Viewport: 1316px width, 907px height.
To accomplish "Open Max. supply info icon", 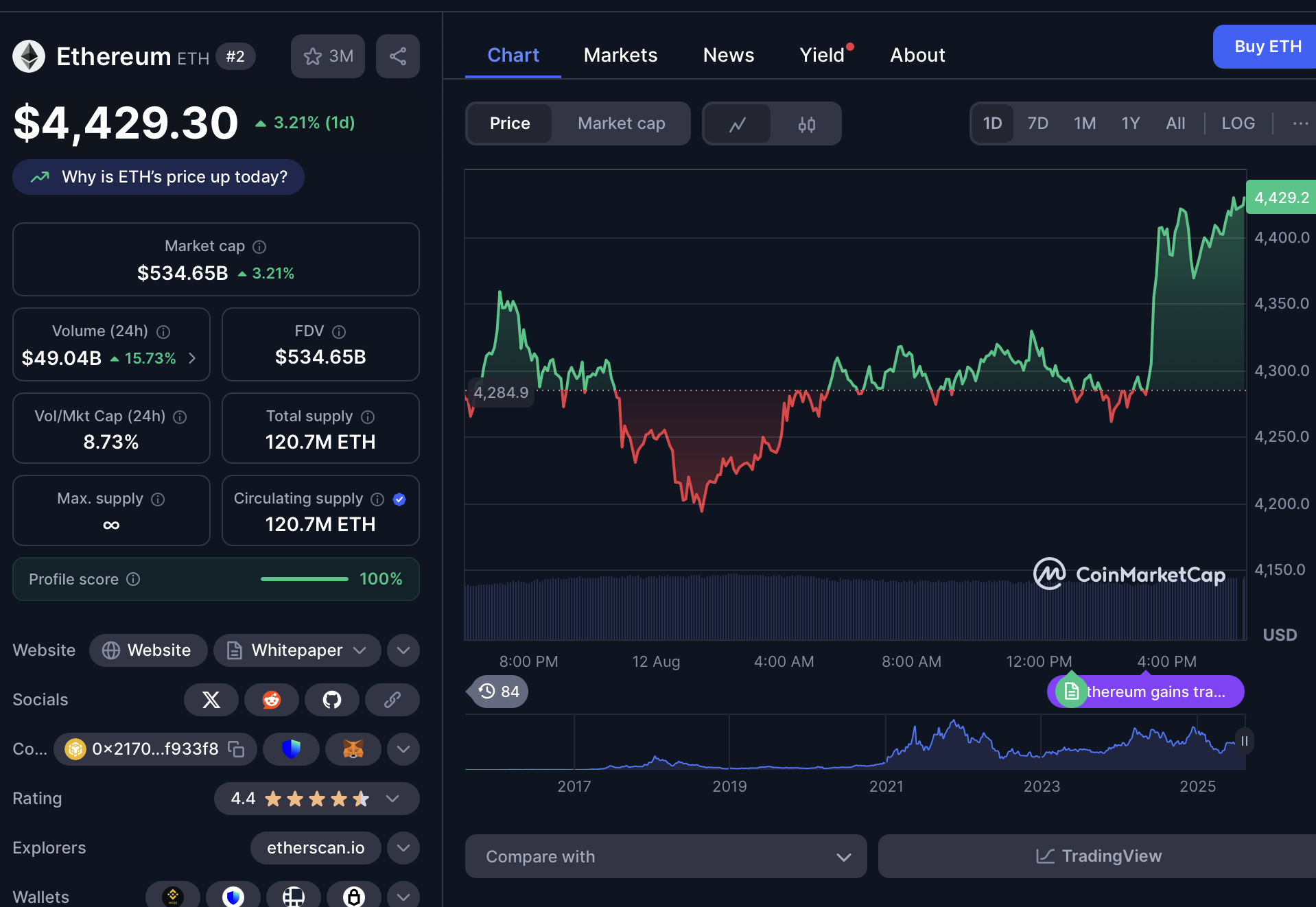I will click(158, 499).
